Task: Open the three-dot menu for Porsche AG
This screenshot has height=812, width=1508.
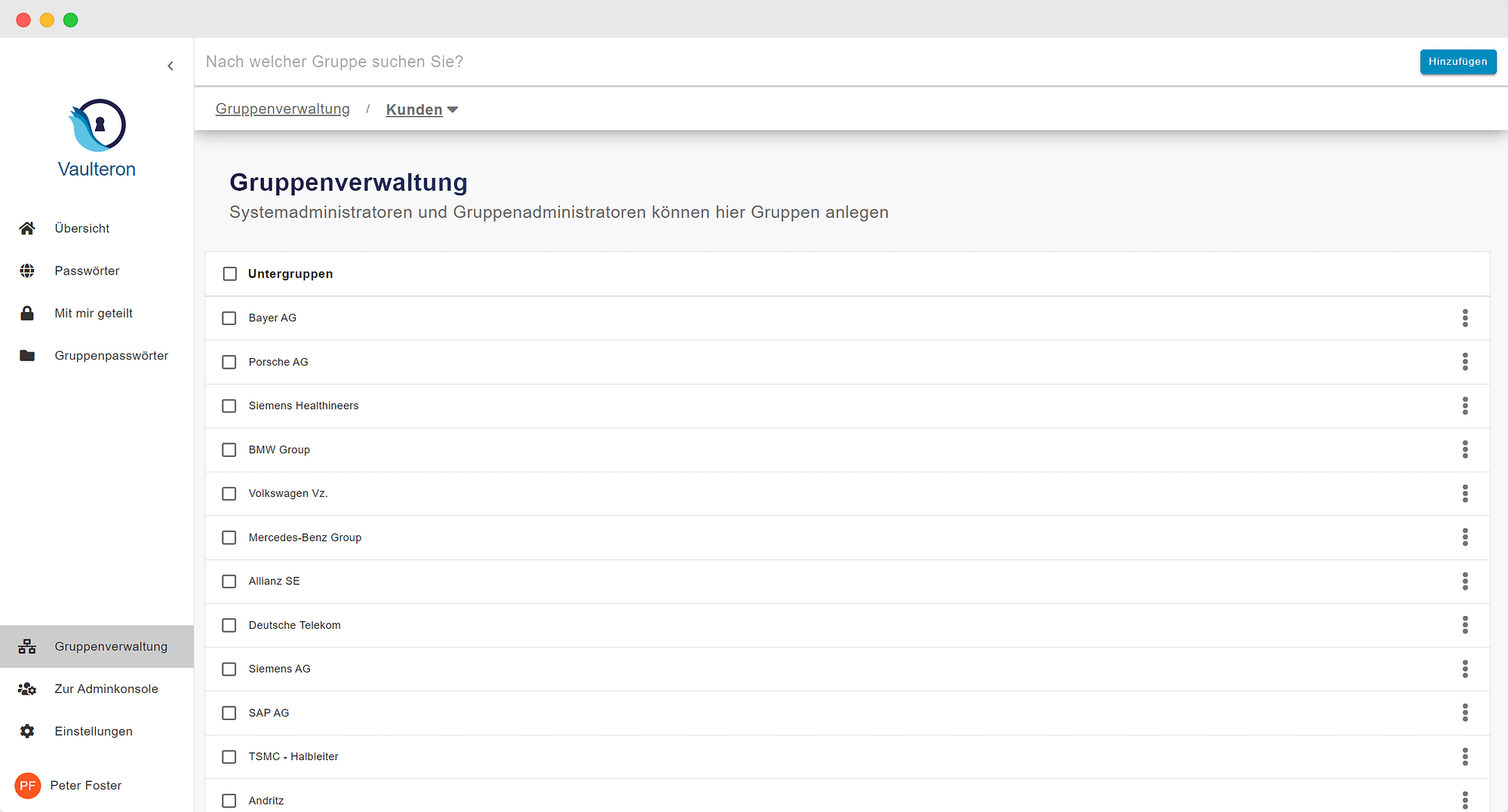Action: 1465,362
